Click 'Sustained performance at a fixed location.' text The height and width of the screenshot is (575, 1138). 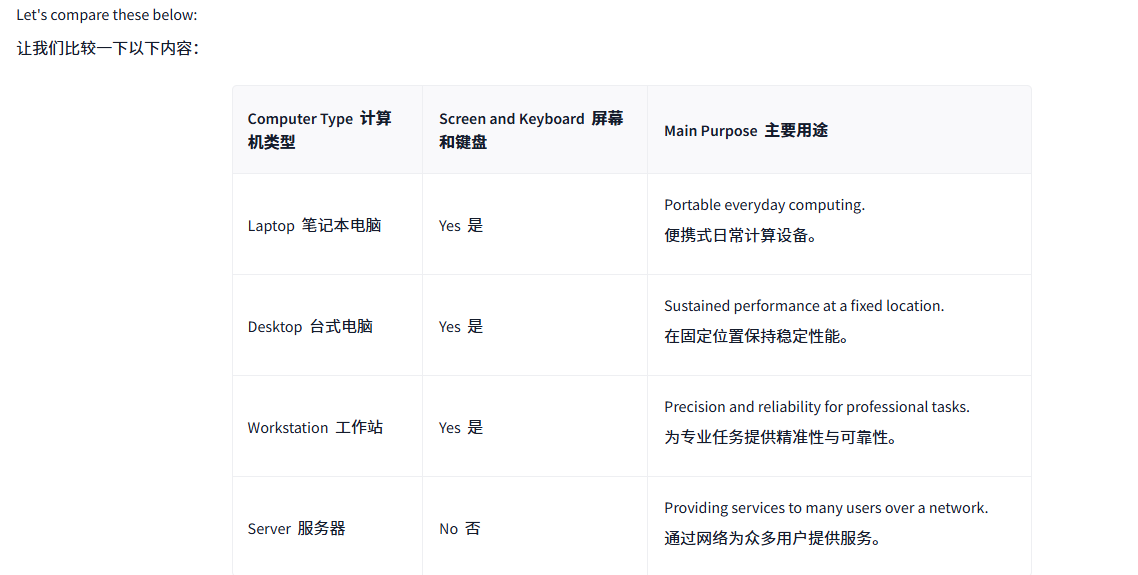804,306
